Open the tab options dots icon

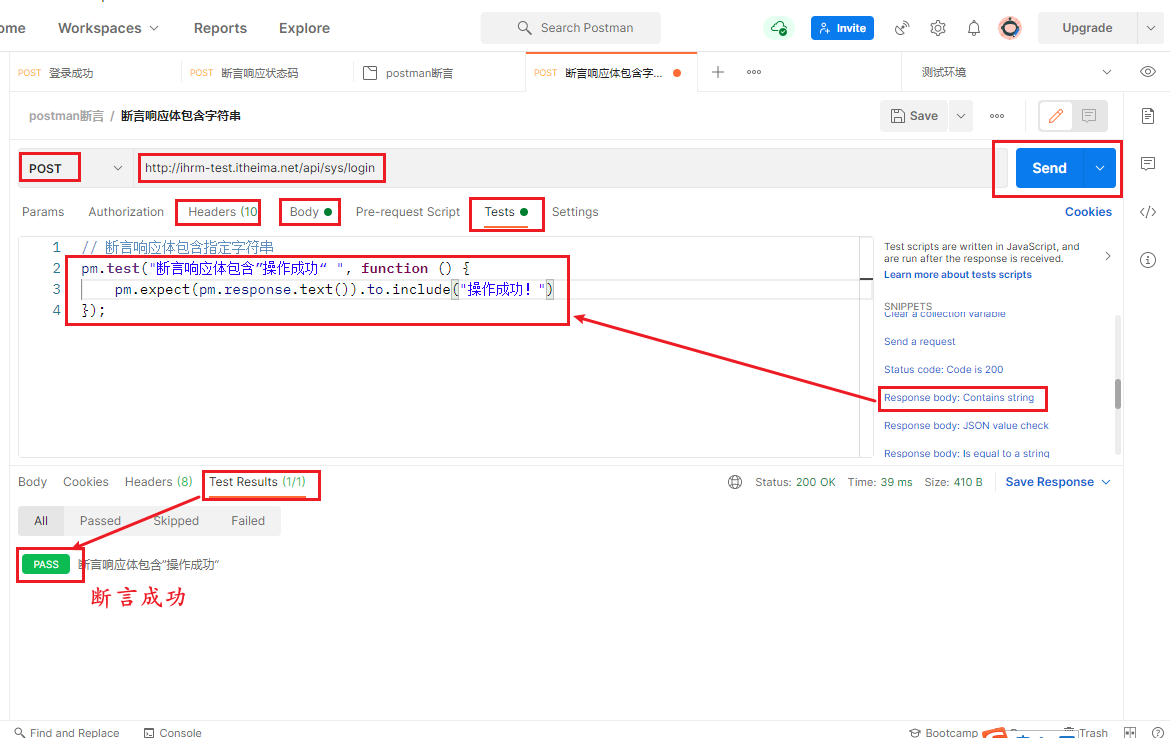click(754, 72)
